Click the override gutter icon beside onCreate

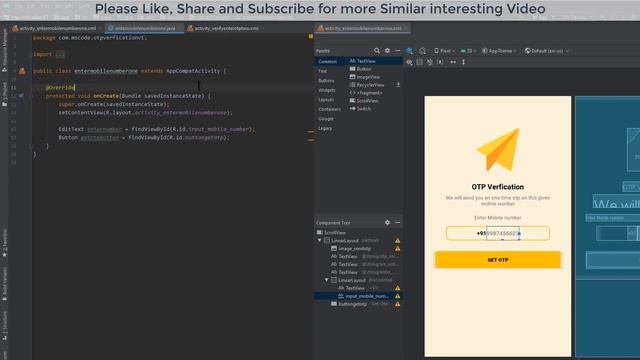pyautogui.click(x=21, y=96)
